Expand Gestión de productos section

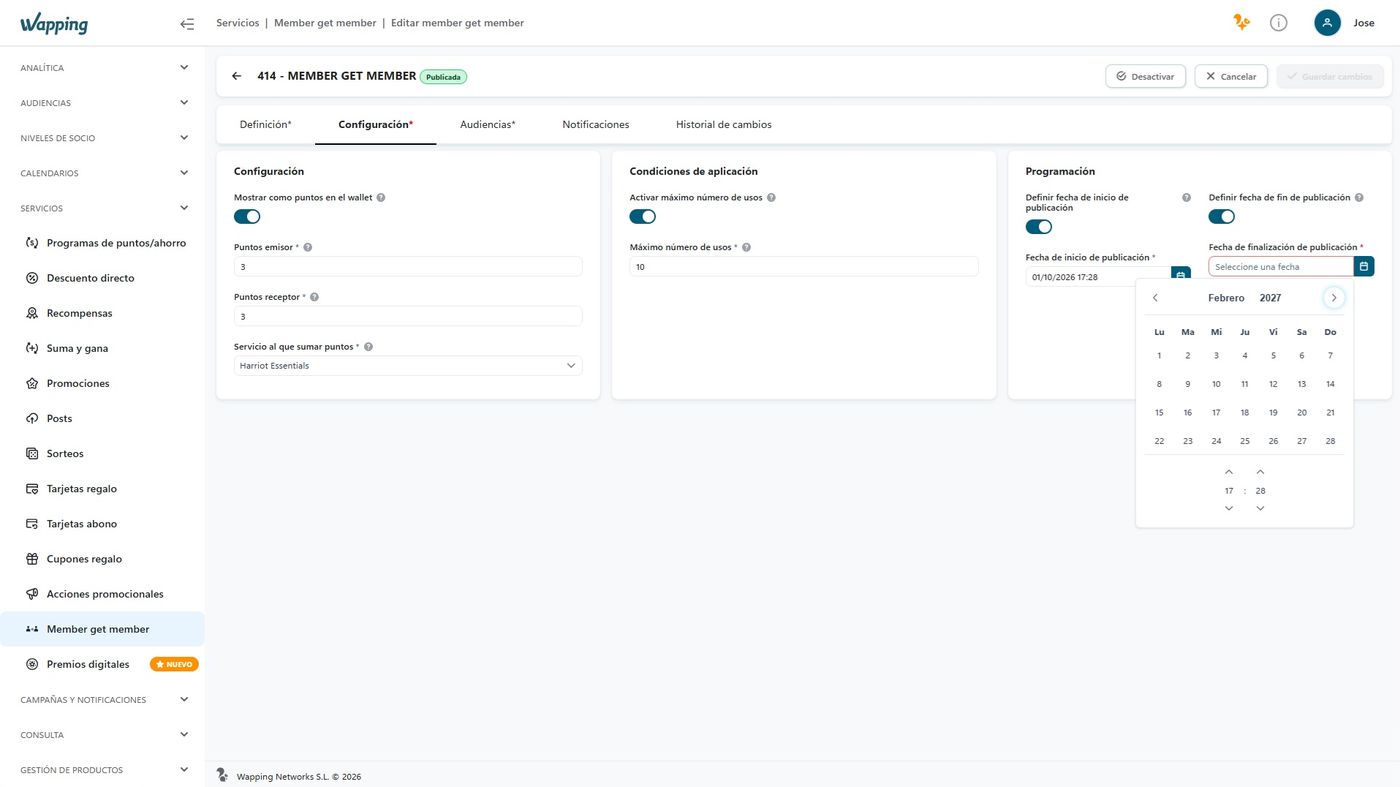coord(103,770)
